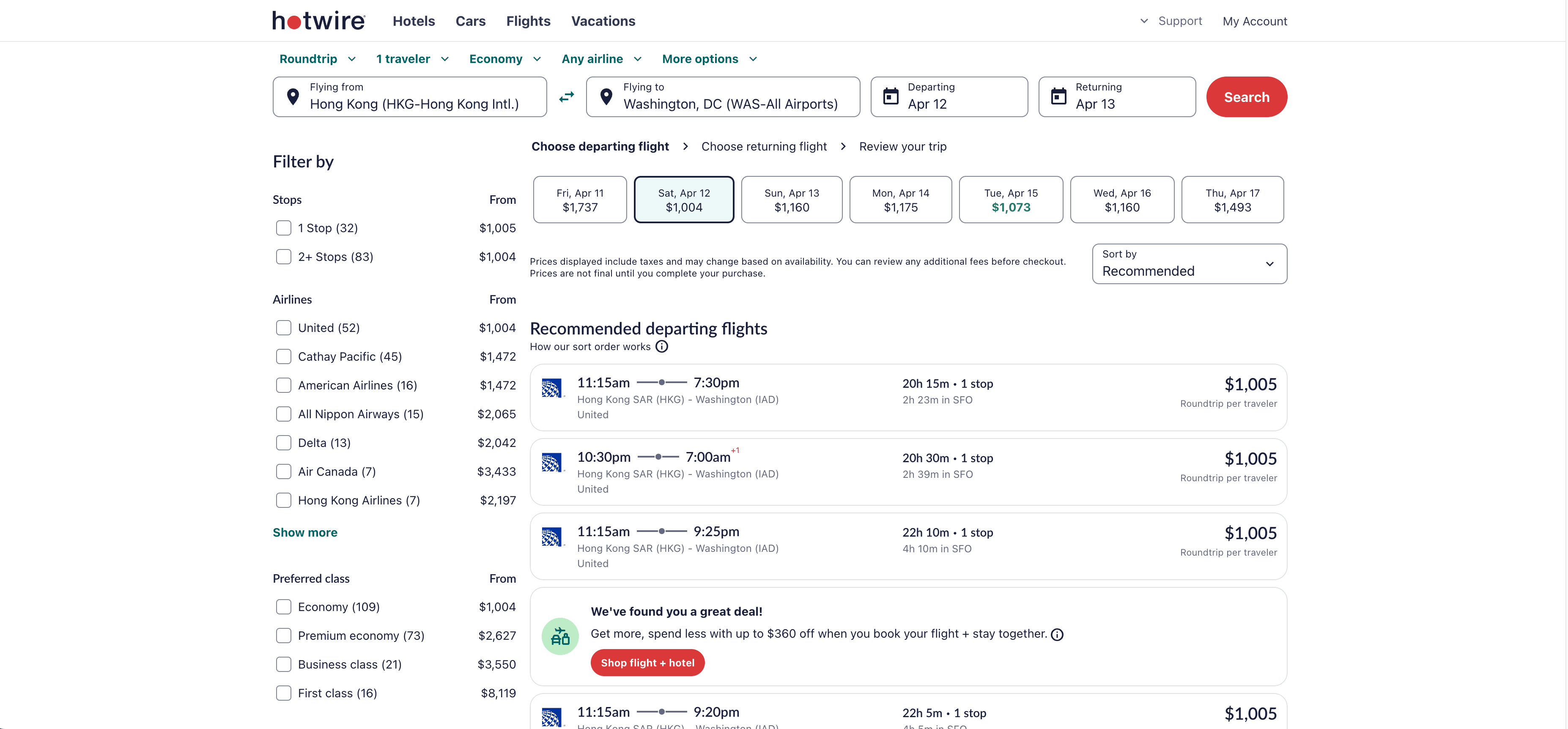
Task: Open the Vacations menu item
Action: click(x=603, y=21)
